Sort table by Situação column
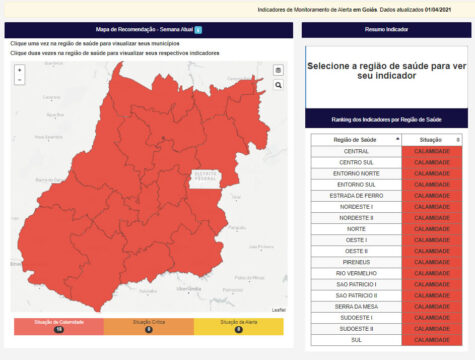 point(432,140)
